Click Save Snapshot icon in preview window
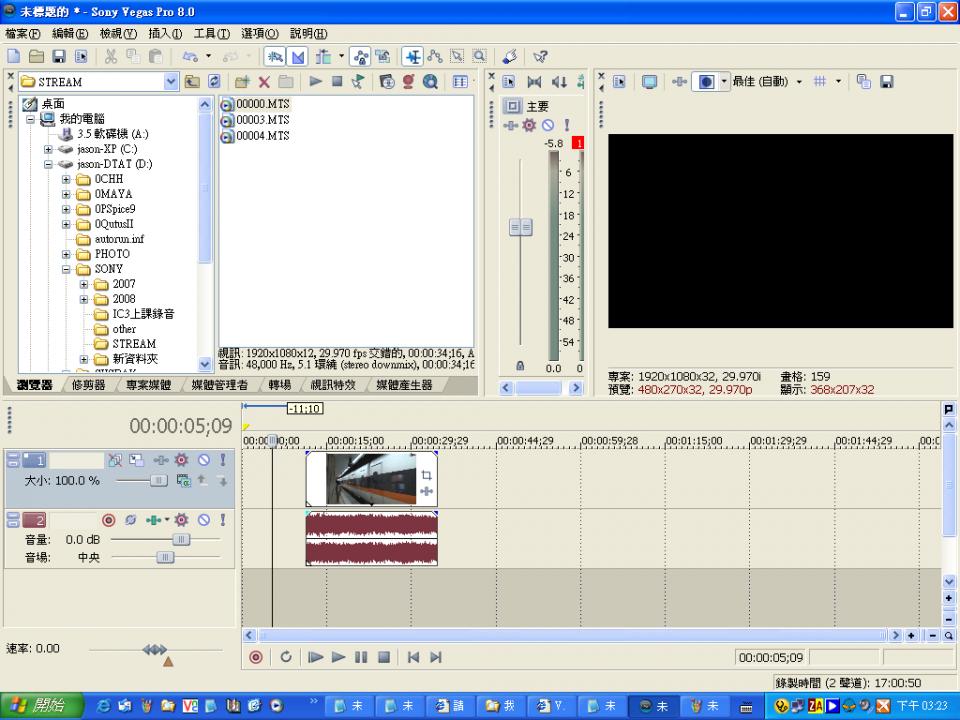 [886, 82]
